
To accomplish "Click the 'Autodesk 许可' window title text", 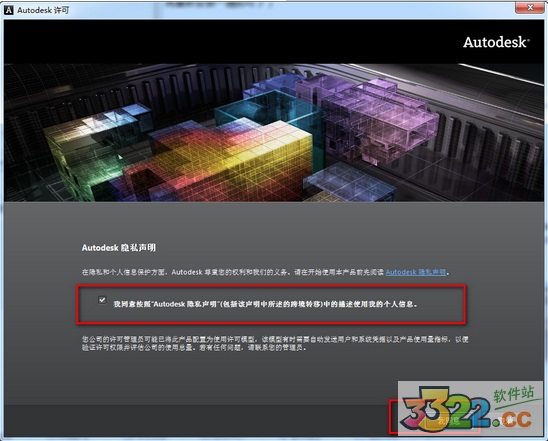I will click(x=43, y=10).
